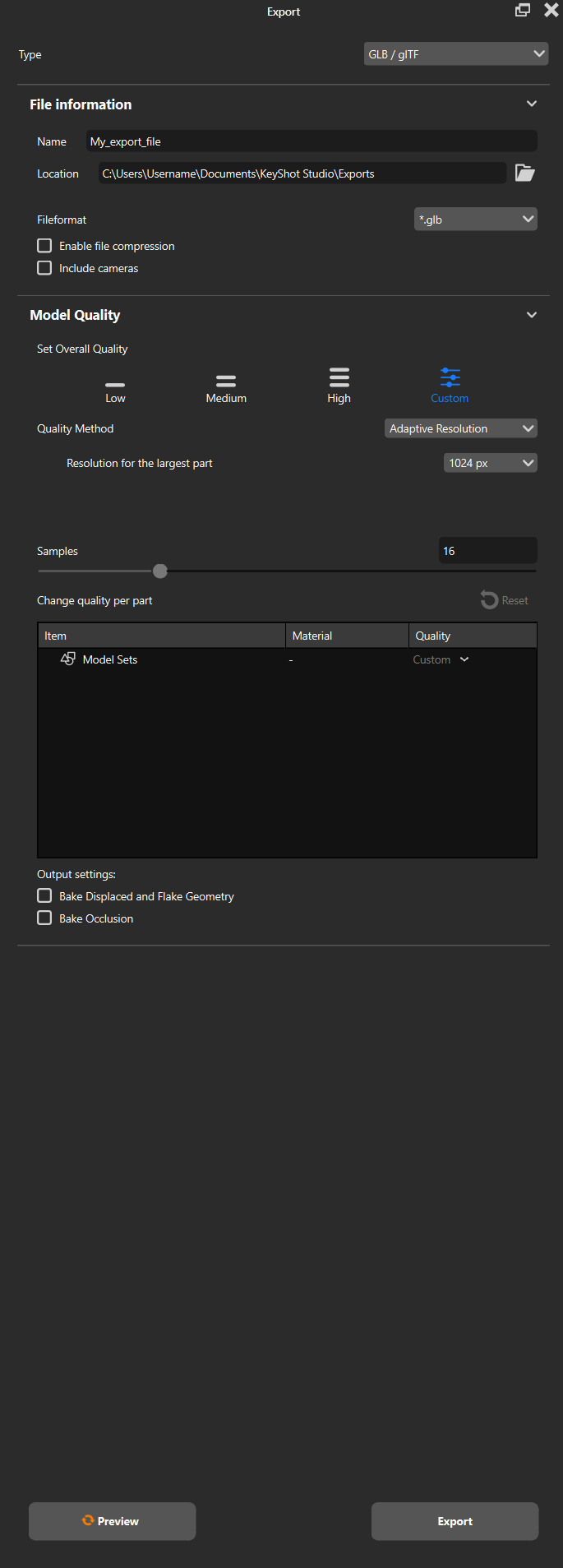563x1568 pixels.
Task: Click the Samples slider handle
Action: (x=160, y=571)
